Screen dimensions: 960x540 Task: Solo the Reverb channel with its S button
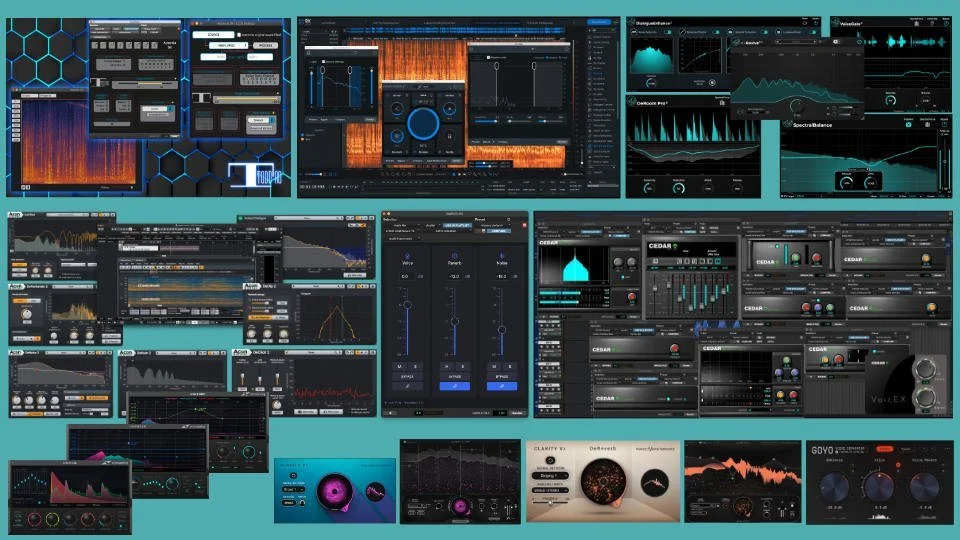coord(463,367)
